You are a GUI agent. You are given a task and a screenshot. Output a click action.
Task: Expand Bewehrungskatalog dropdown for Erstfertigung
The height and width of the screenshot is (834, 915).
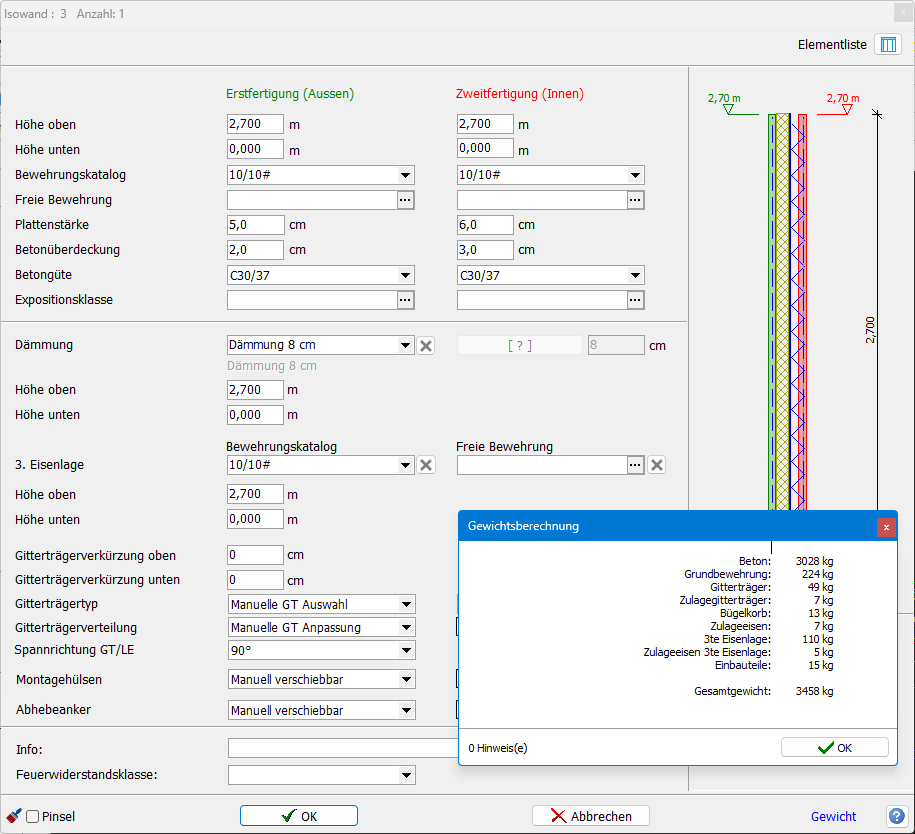tap(405, 175)
